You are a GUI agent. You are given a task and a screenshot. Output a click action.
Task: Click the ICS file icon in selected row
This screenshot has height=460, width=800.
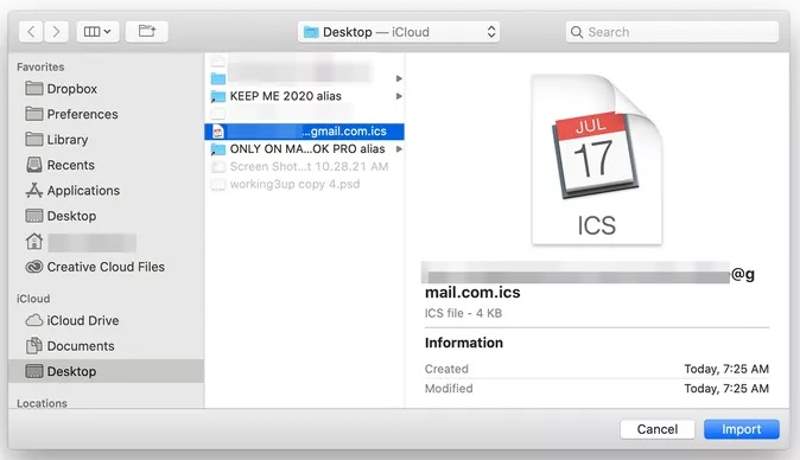218,132
